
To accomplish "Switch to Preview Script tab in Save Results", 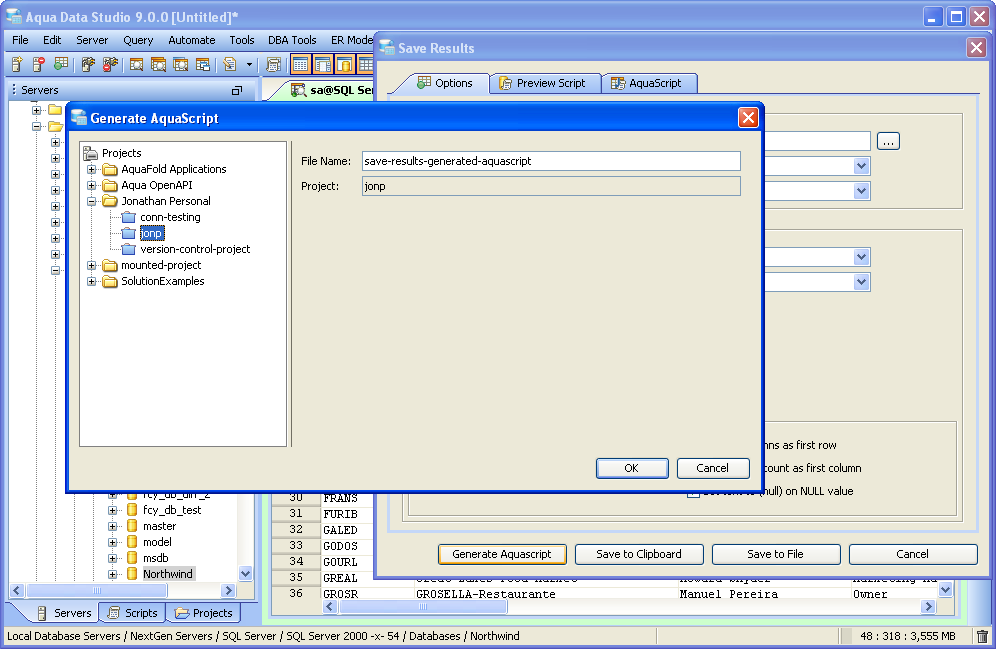I will (545, 83).
